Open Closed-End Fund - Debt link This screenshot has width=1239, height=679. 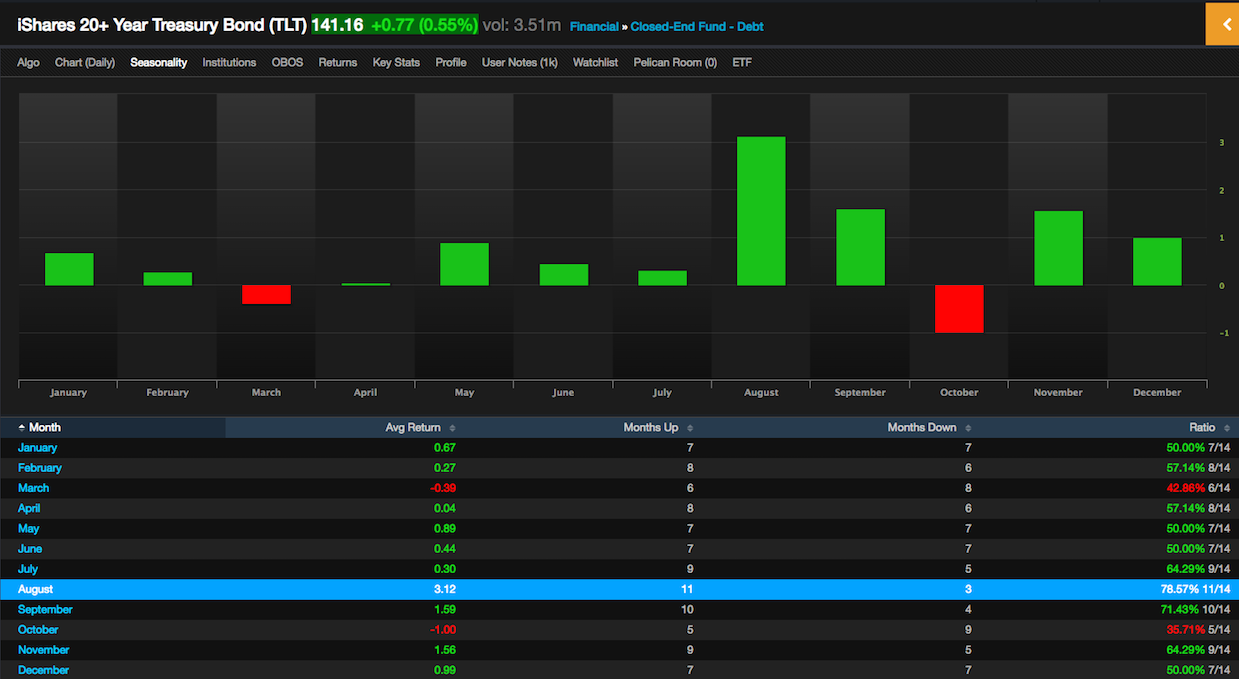[697, 27]
